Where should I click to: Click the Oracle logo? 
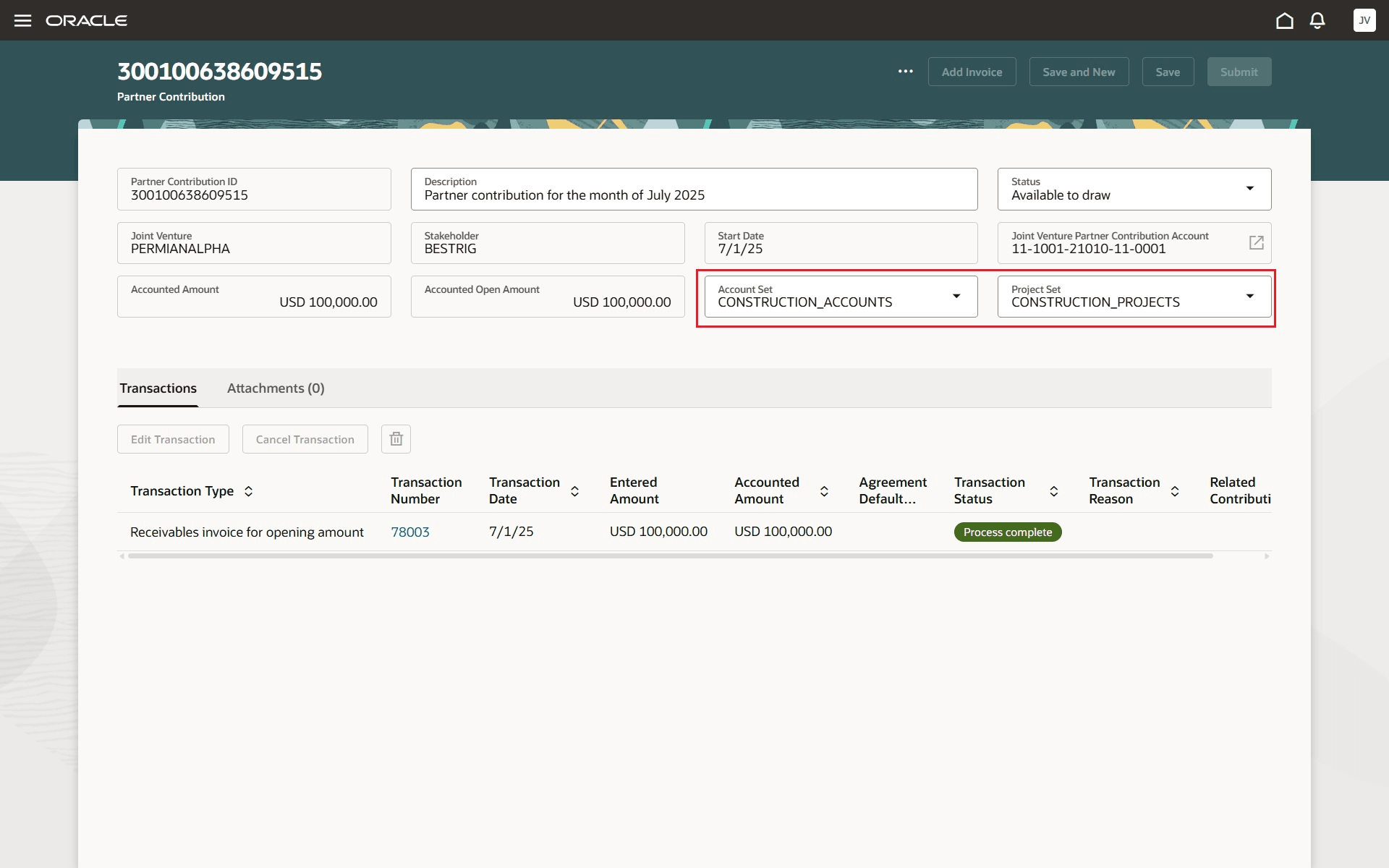click(x=86, y=20)
